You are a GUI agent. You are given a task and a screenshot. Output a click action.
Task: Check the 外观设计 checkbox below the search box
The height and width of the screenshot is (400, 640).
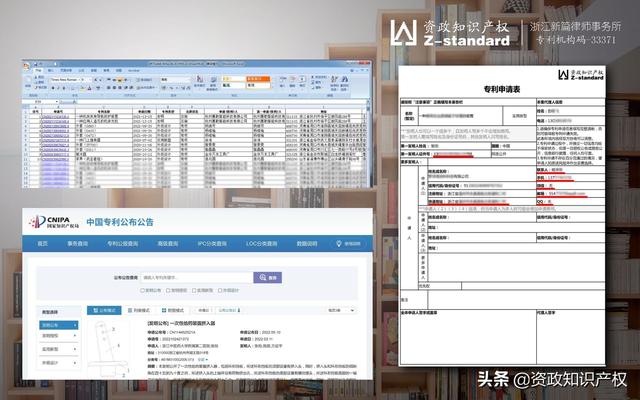point(220,290)
